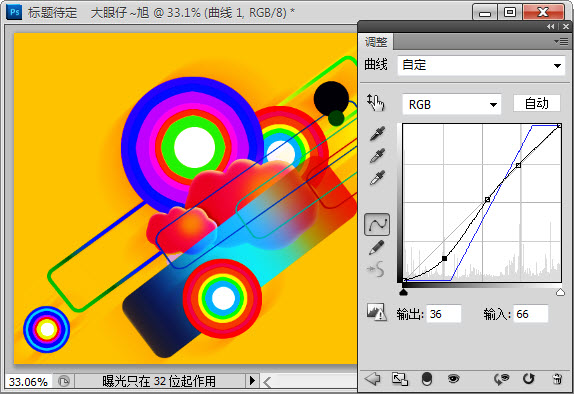Open the curves preset dropdown 自定
Image resolution: width=574 pixels, height=394 pixels.
tap(481, 66)
